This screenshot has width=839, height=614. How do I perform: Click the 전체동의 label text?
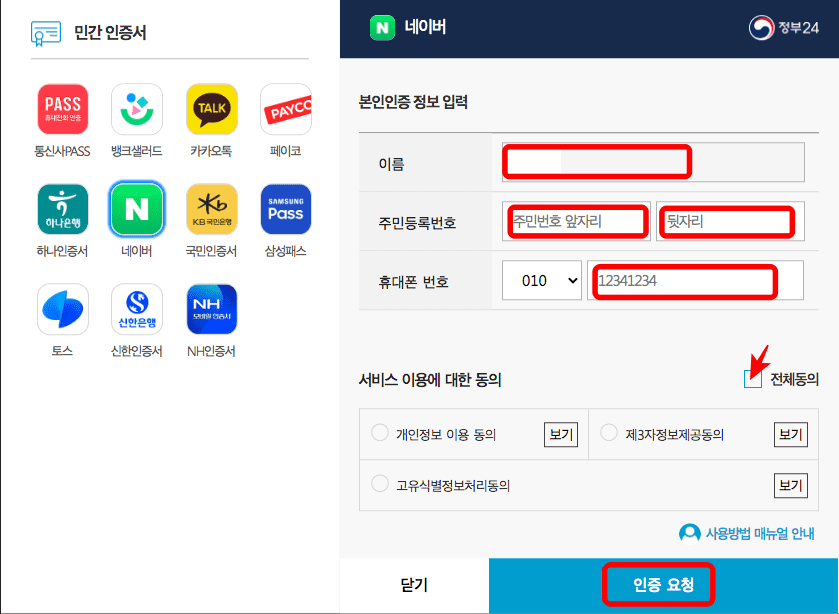pos(794,380)
